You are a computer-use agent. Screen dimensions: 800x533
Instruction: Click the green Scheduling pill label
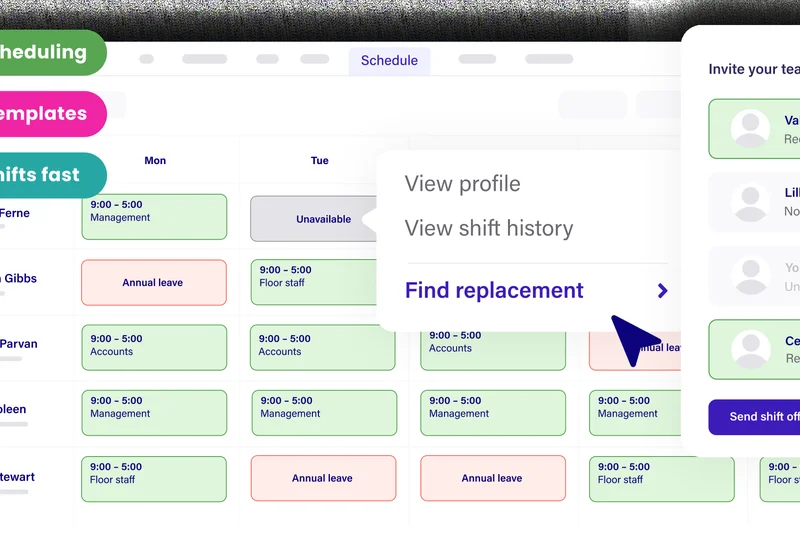point(48,53)
